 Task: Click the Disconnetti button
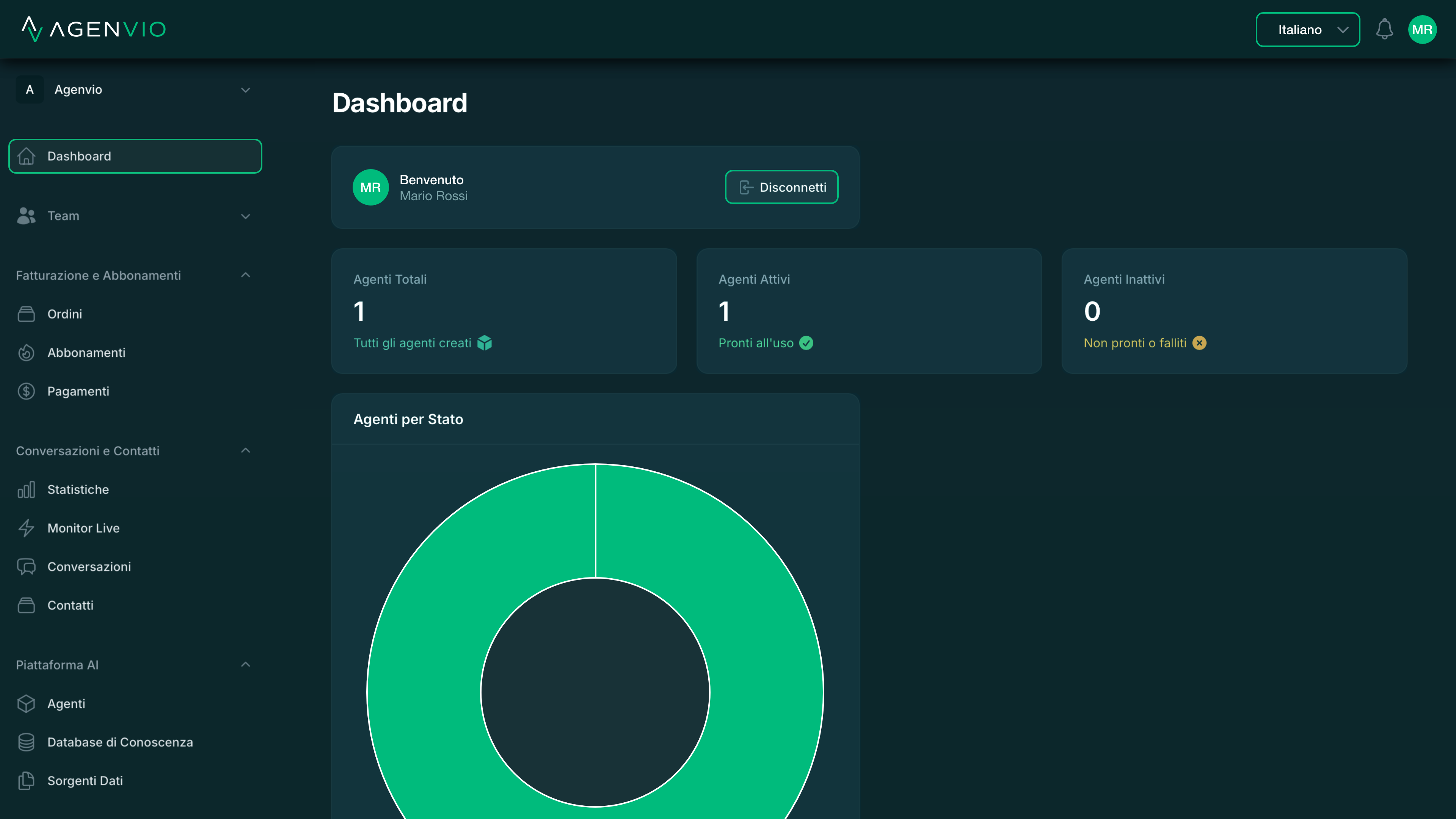pyautogui.click(x=781, y=187)
